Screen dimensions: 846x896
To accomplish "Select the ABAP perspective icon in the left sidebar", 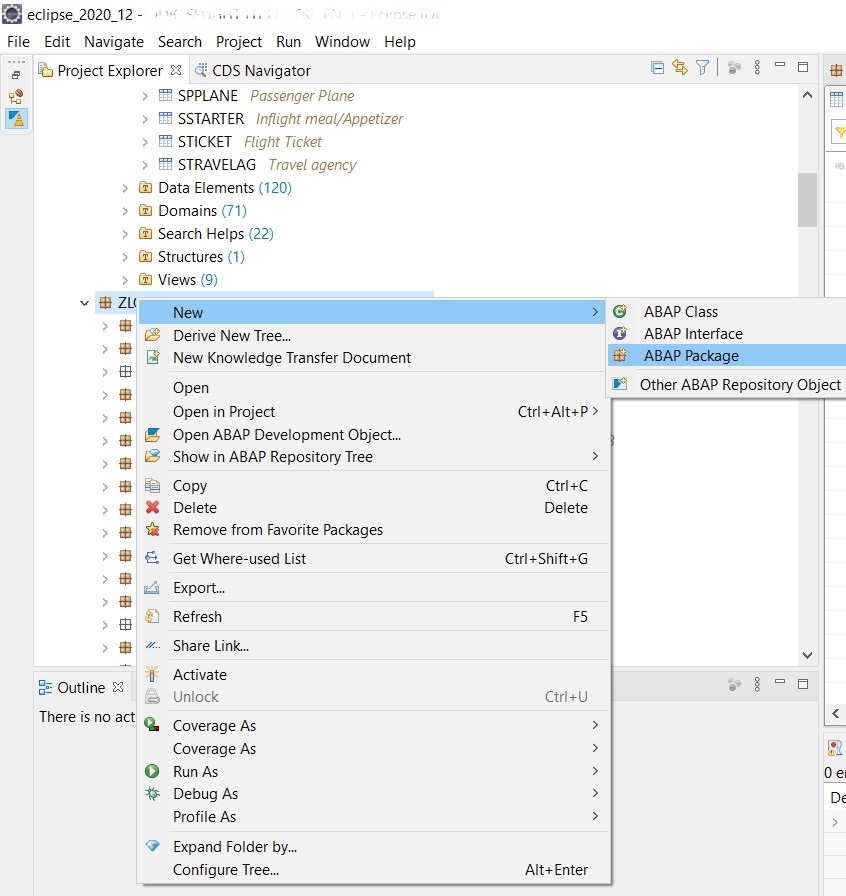I will pyautogui.click(x=16, y=119).
